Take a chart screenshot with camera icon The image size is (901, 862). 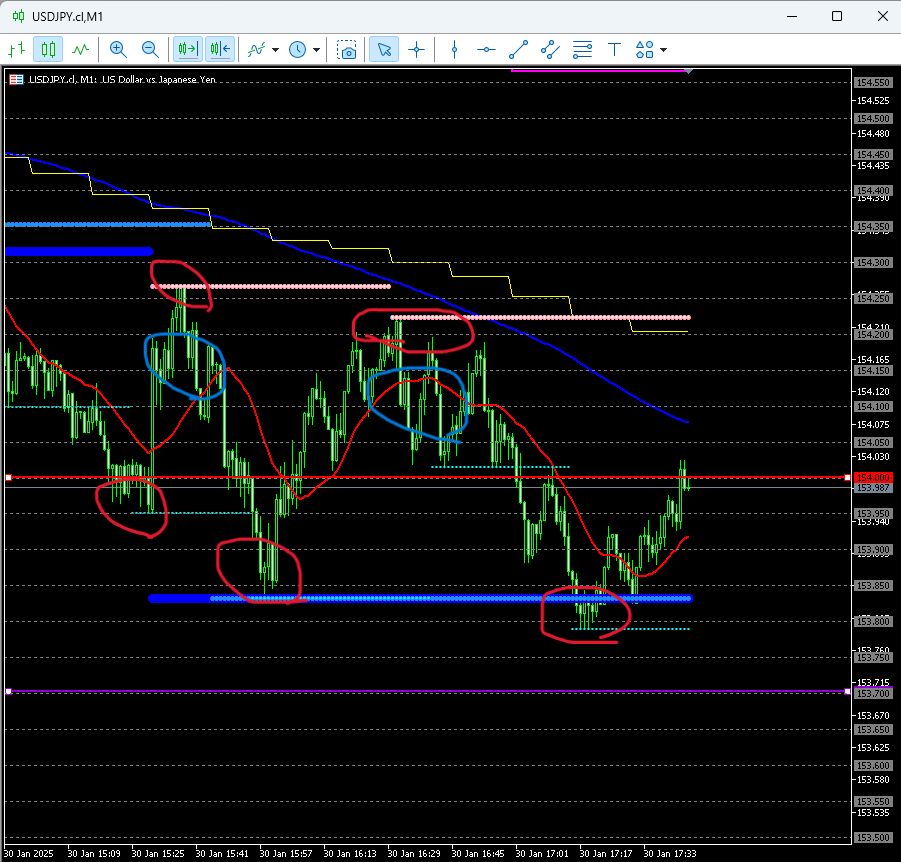pos(347,49)
